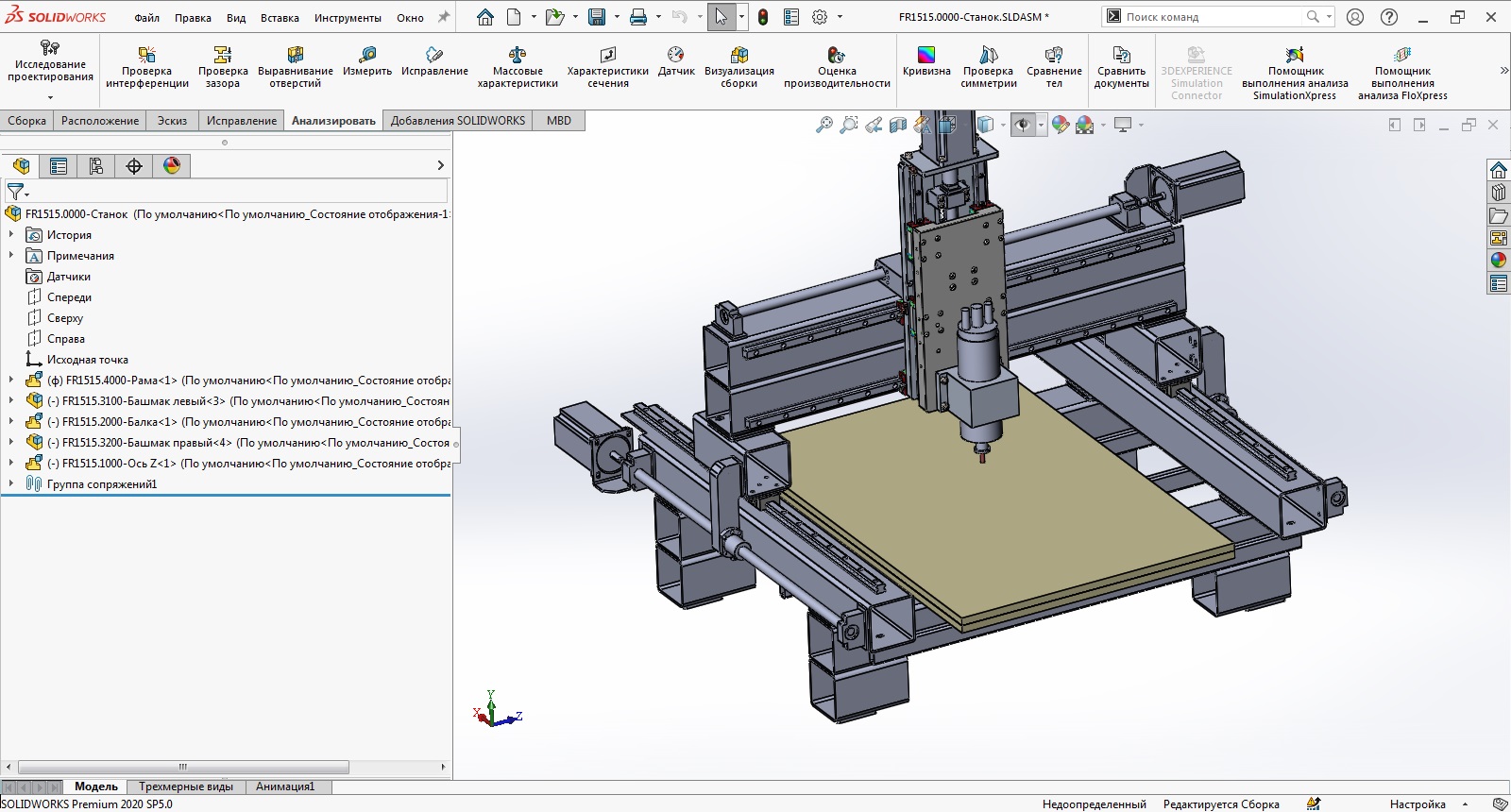
Task: Add a Sensor (Датчик)
Action: pyautogui.click(x=676, y=60)
